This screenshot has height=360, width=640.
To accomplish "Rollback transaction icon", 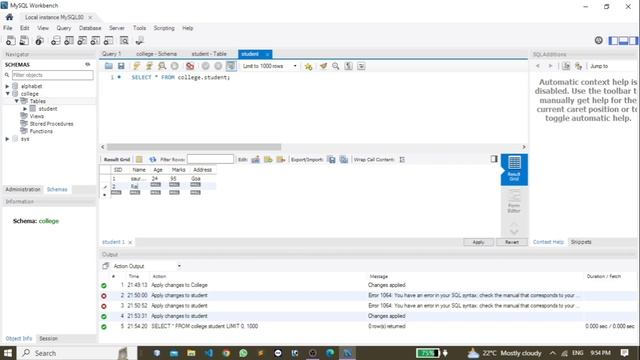I will (x=218, y=66).
